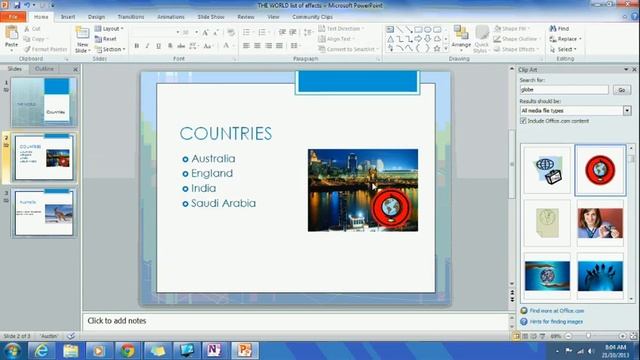
Task: Select the oval shape in gallery
Action: [x=427, y=29]
